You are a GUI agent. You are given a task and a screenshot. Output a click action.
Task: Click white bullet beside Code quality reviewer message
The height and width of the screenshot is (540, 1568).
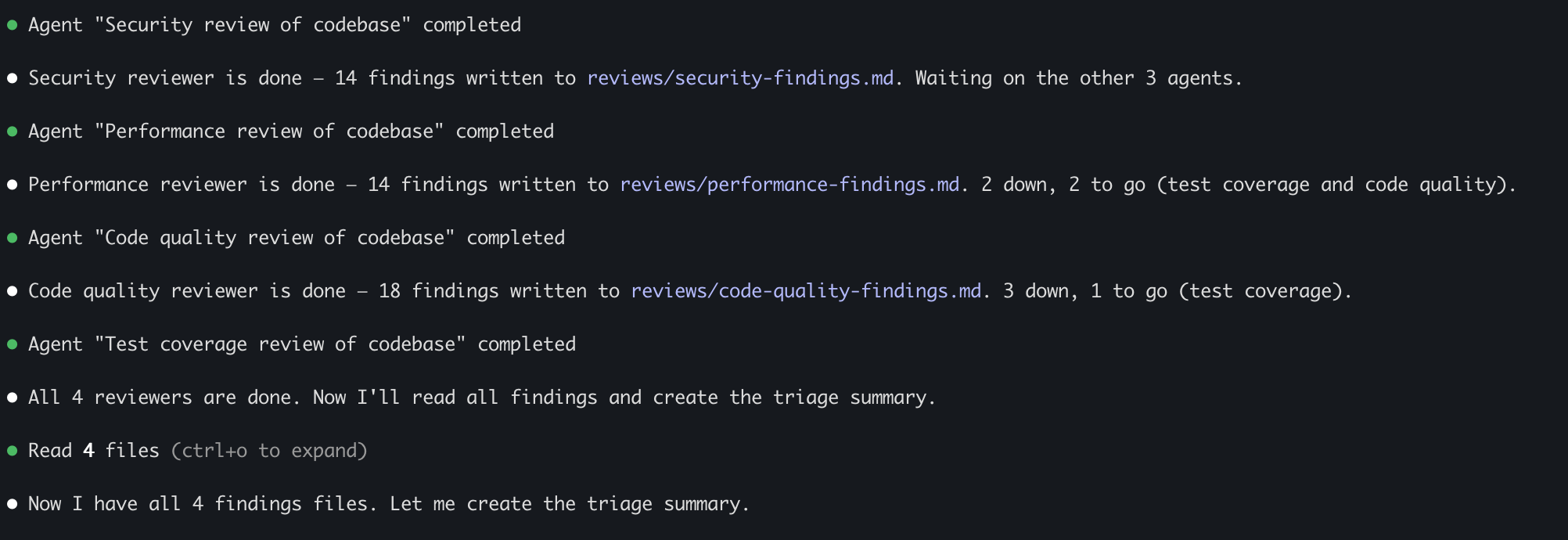pyautogui.click(x=13, y=291)
